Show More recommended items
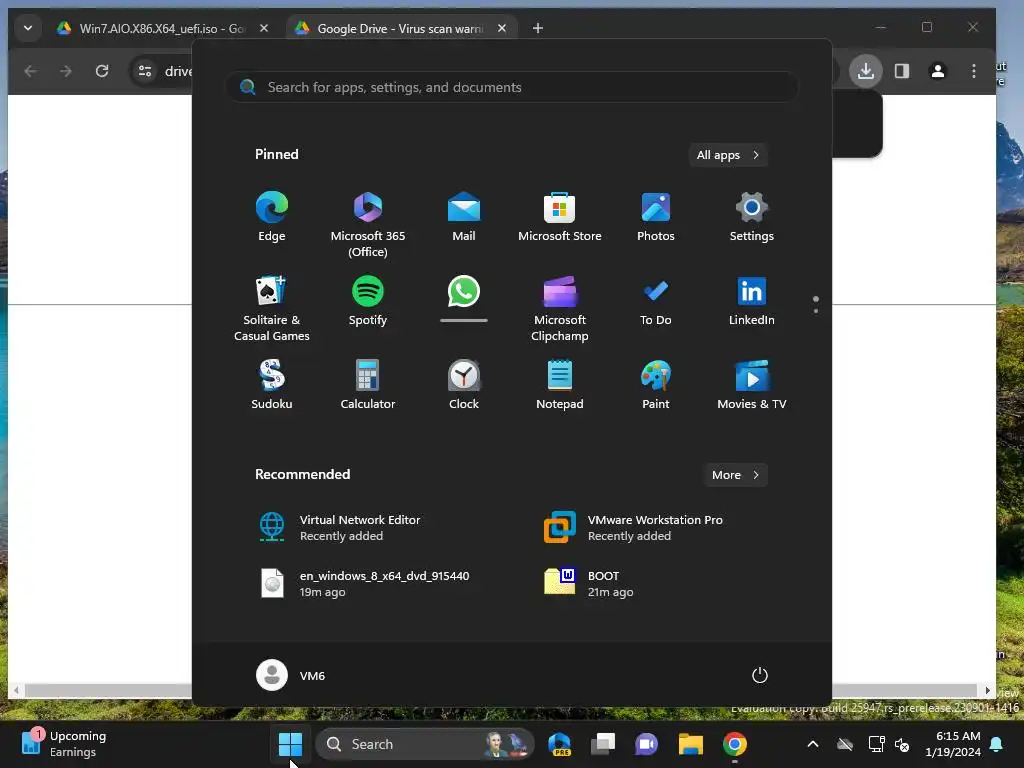The height and width of the screenshot is (768, 1024). pyautogui.click(x=735, y=475)
